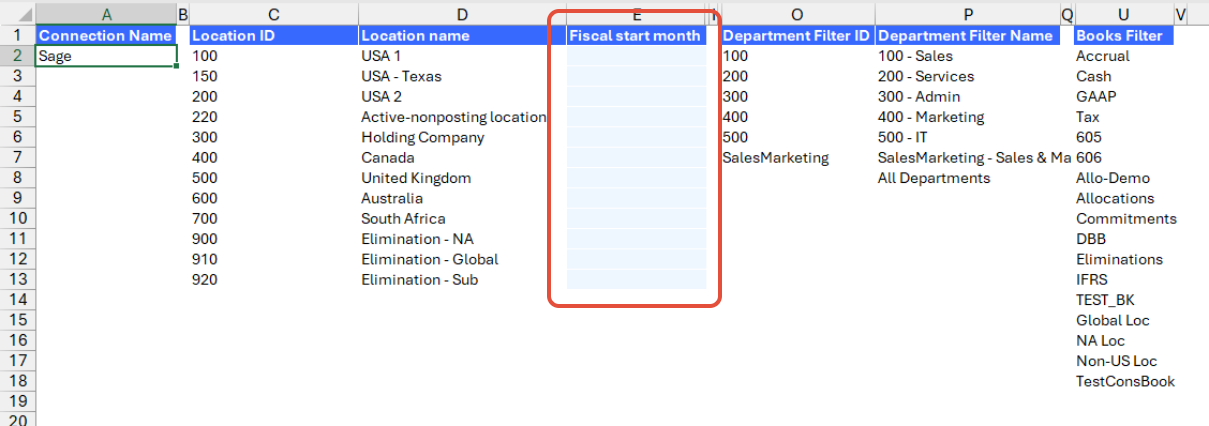Select the empty fiscal start month cell for USA 1
1209x426 pixels.
point(636,56)
